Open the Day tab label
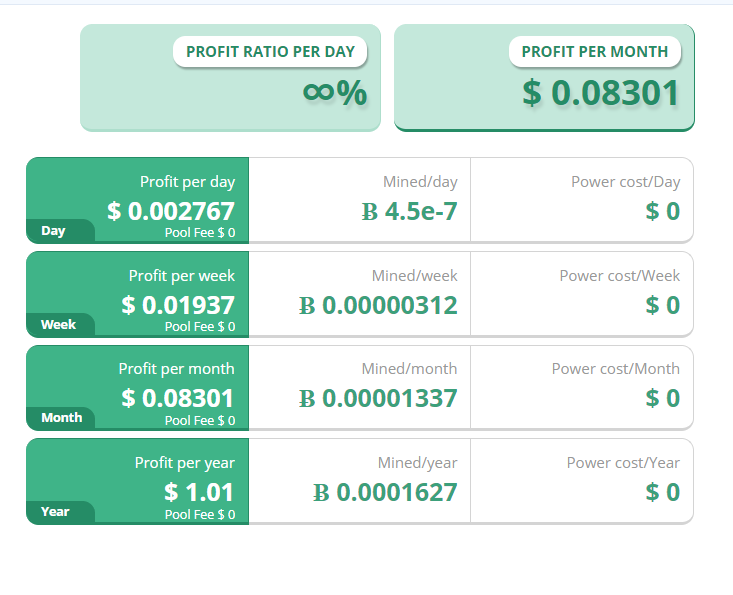 [53, 231]
